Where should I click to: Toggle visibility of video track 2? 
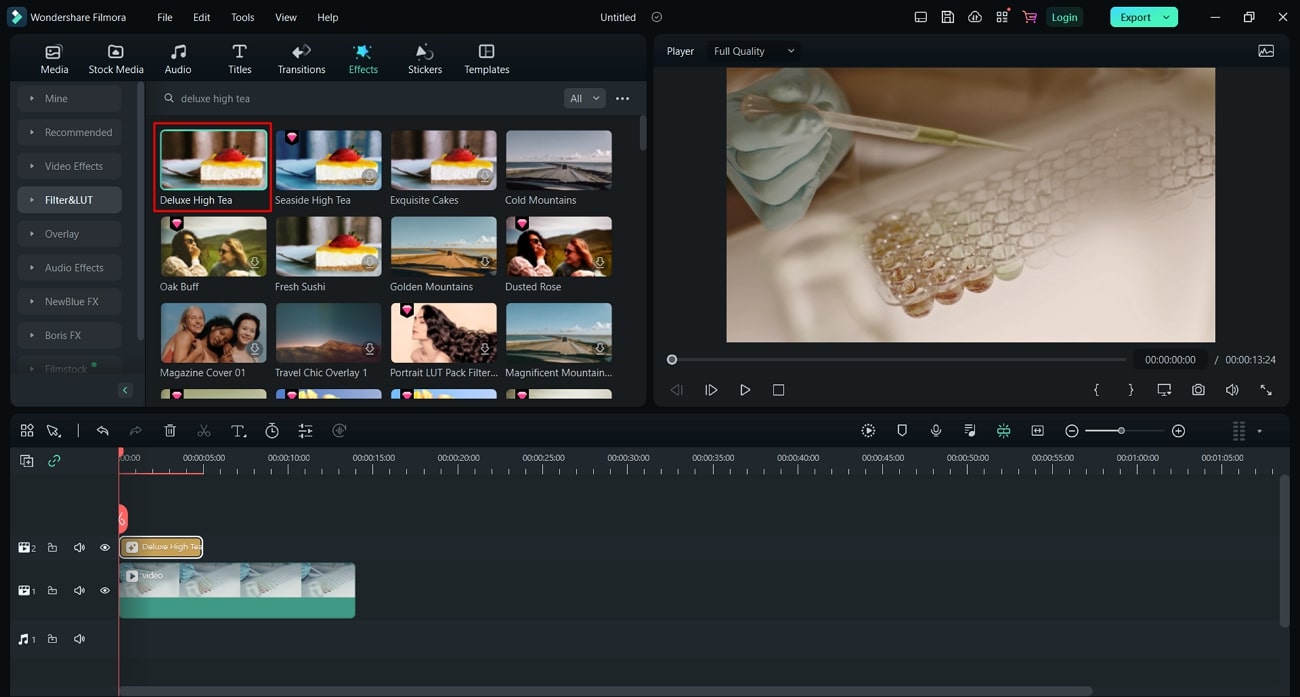click(x=105, y=547)
